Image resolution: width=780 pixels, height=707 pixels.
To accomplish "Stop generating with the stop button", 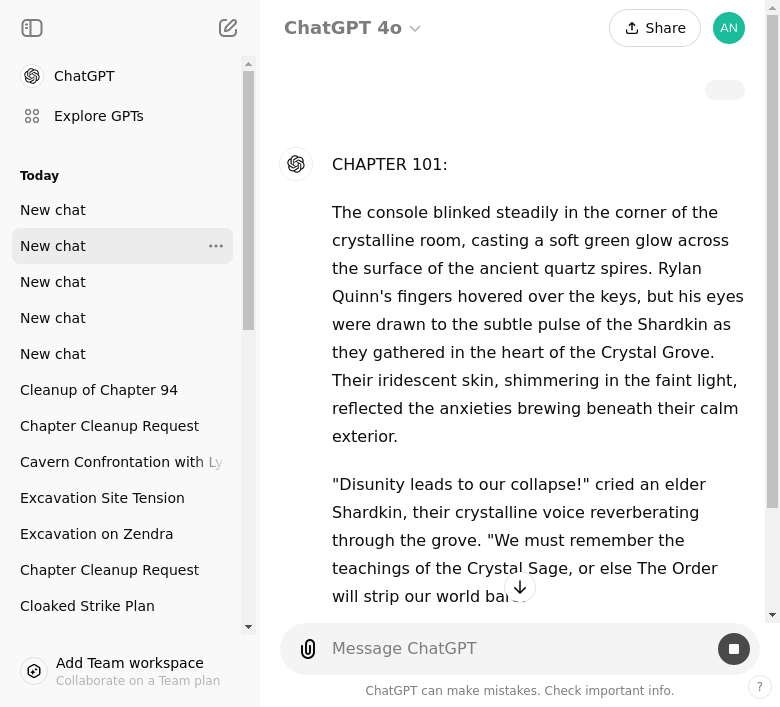I will tap(734, 649).
